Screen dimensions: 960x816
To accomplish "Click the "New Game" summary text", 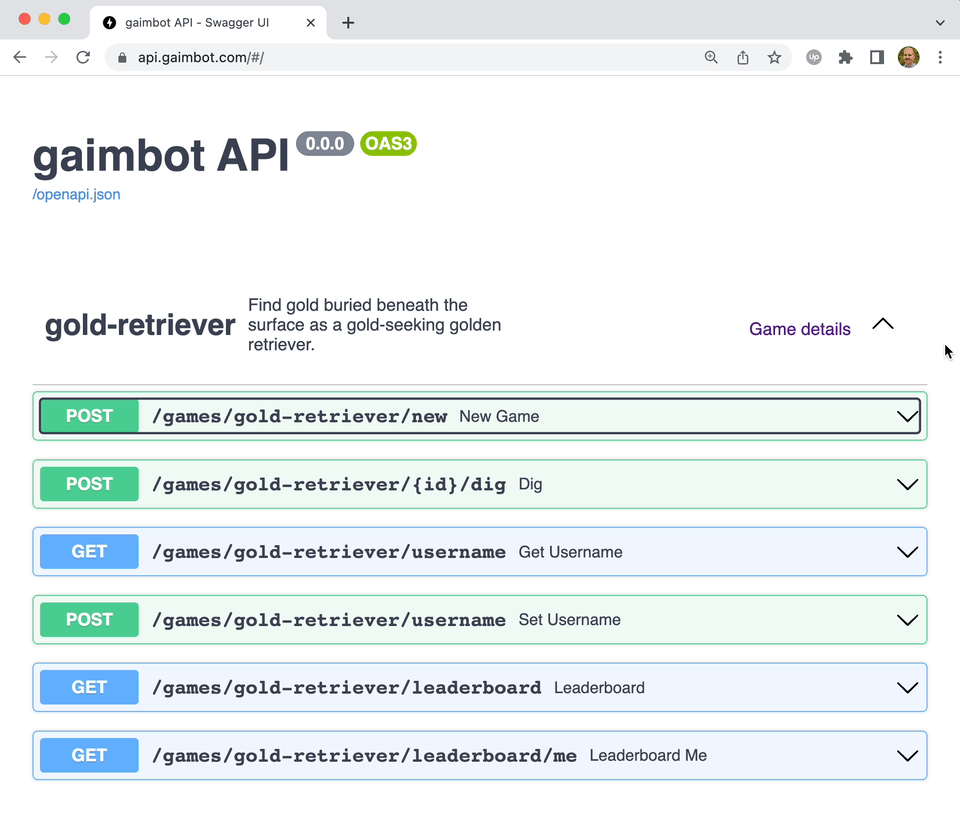I will pos(499,417).
